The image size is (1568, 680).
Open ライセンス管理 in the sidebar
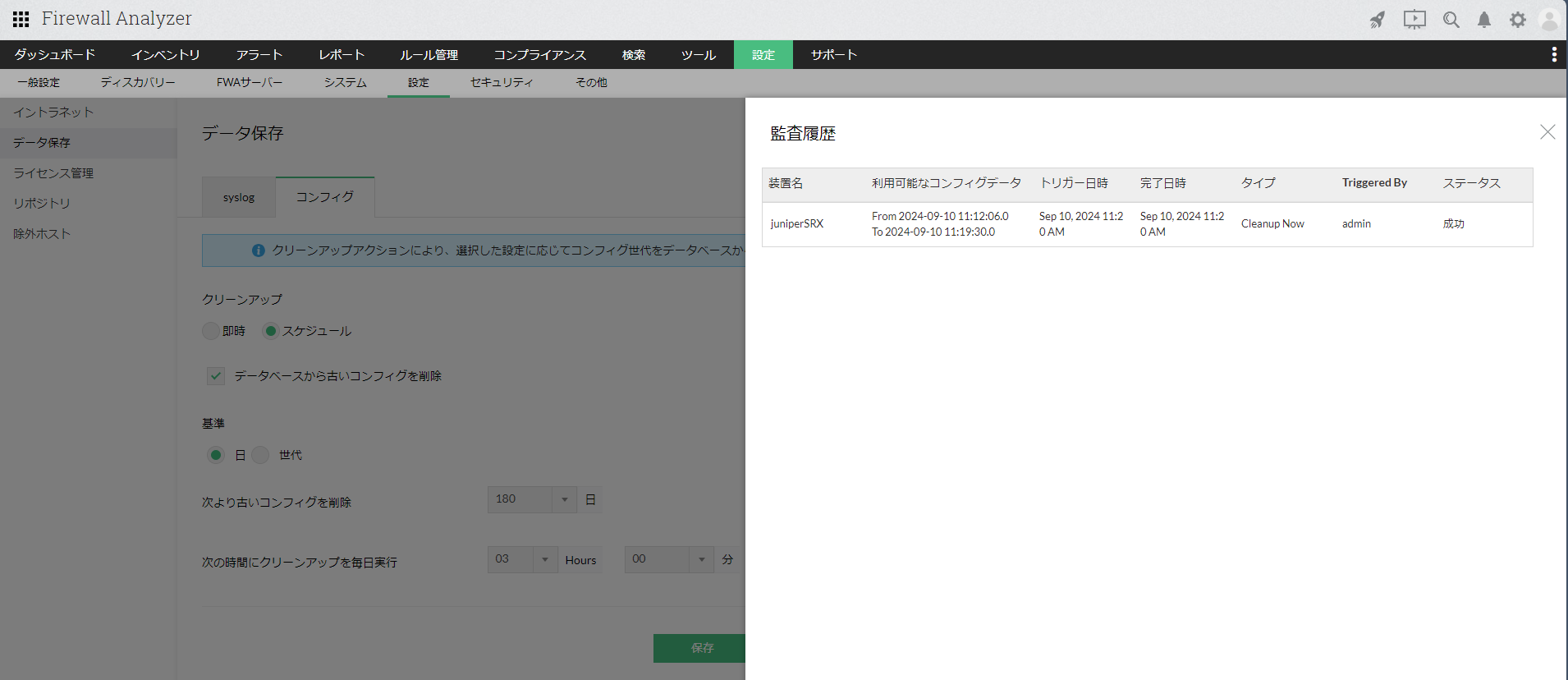coord(89,173)
